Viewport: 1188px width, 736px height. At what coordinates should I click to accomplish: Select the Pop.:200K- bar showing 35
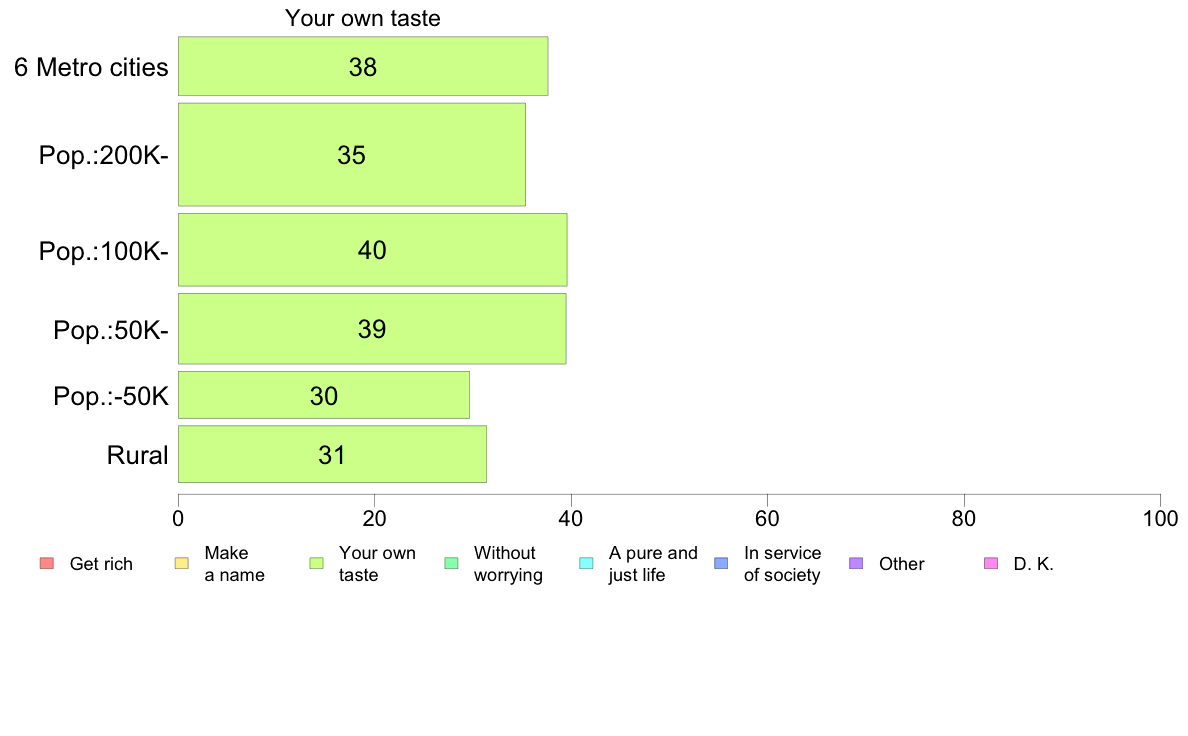coord(352,155)
